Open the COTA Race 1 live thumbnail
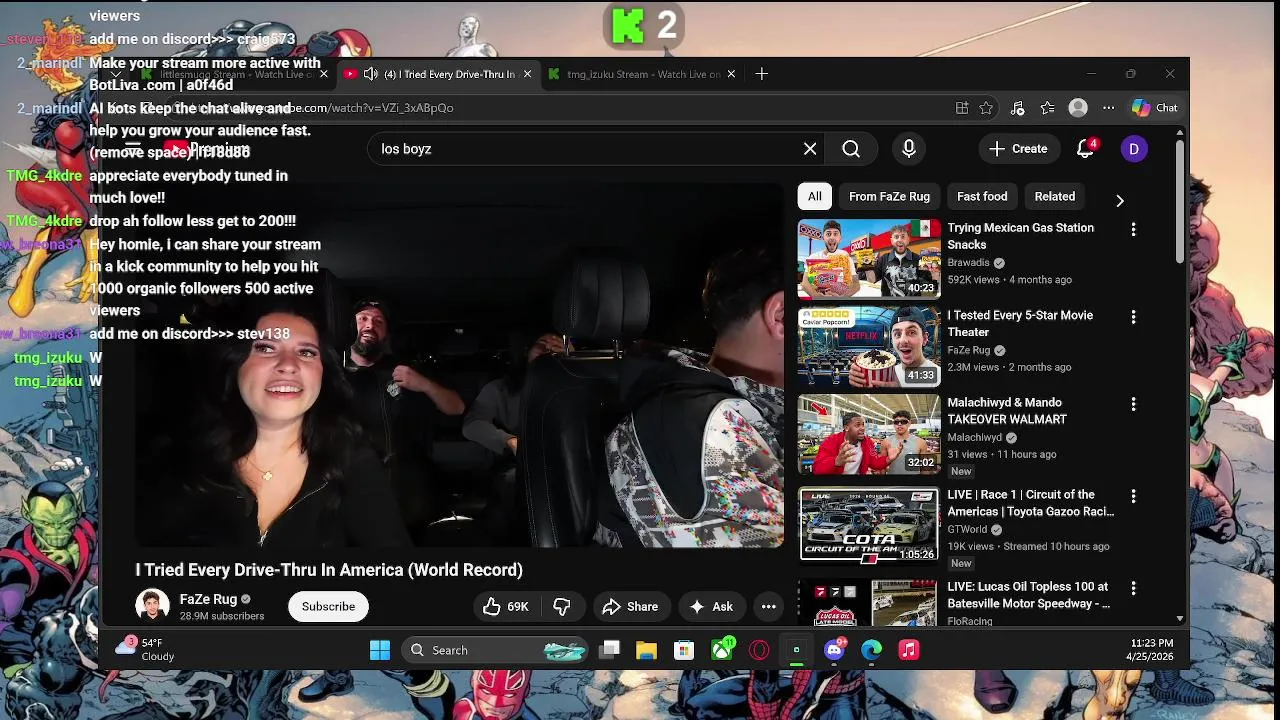This screenshot has height=720, width=1280. (x=869, y=526)
